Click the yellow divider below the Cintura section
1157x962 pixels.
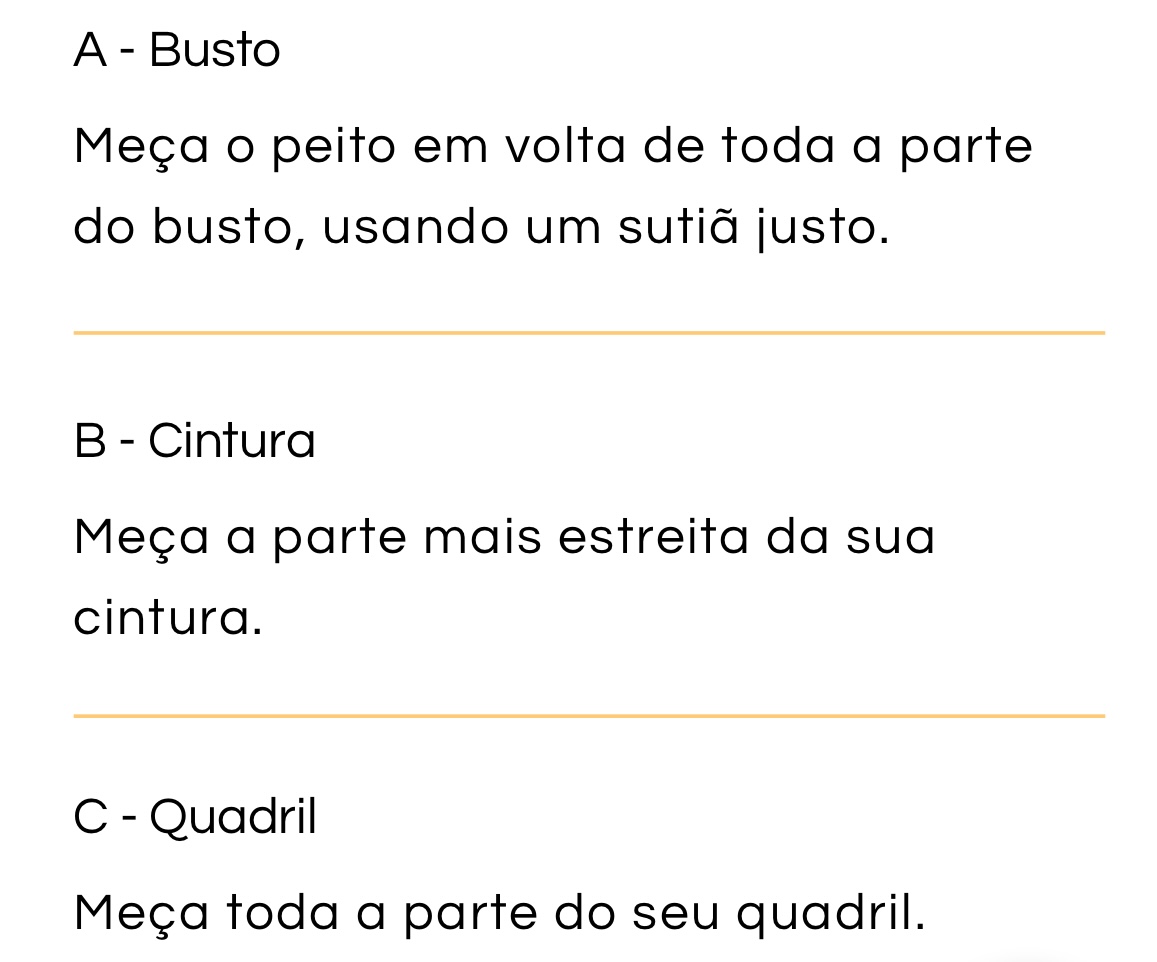588,716
